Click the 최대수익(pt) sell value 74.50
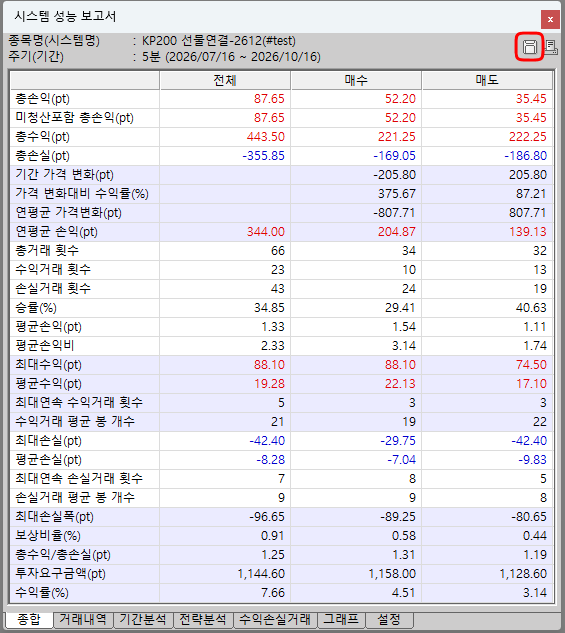The image size is (565, 633). point(531,365)
